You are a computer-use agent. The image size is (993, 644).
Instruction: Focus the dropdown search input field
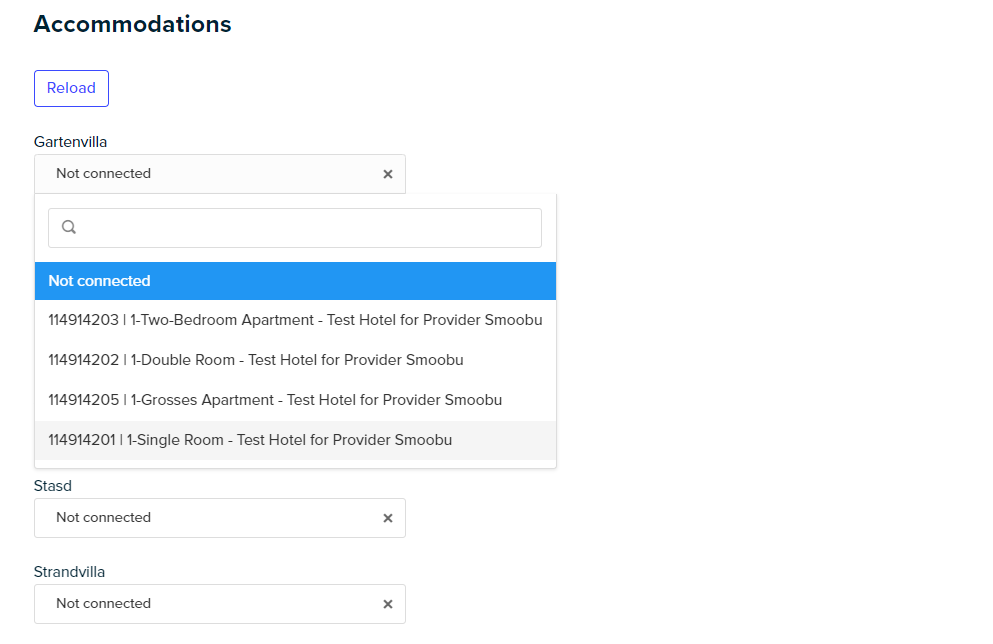(x=295, y=228)
